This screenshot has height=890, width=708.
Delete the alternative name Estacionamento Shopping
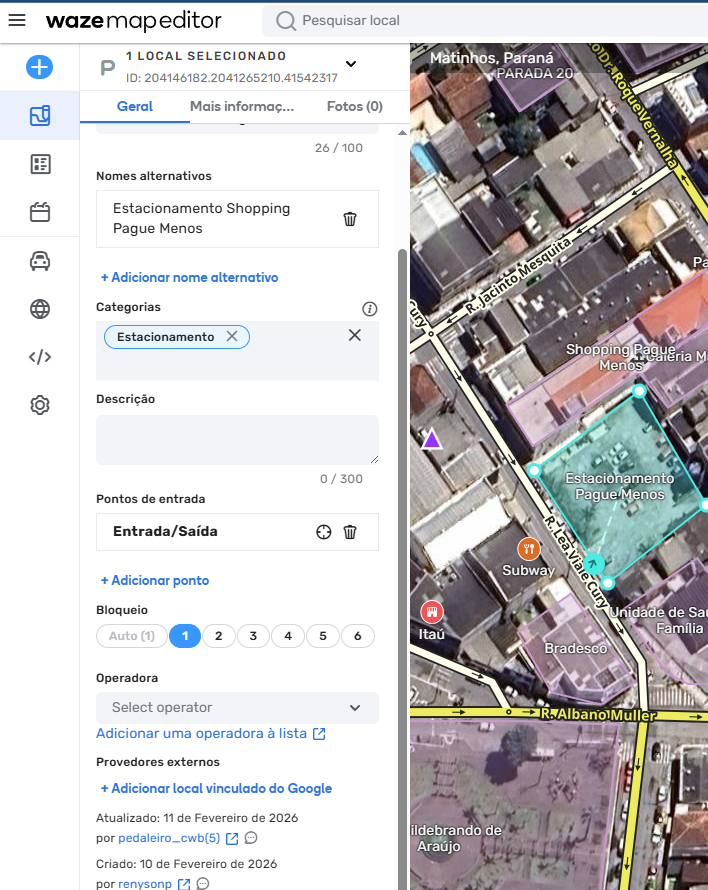click(350, 219)
